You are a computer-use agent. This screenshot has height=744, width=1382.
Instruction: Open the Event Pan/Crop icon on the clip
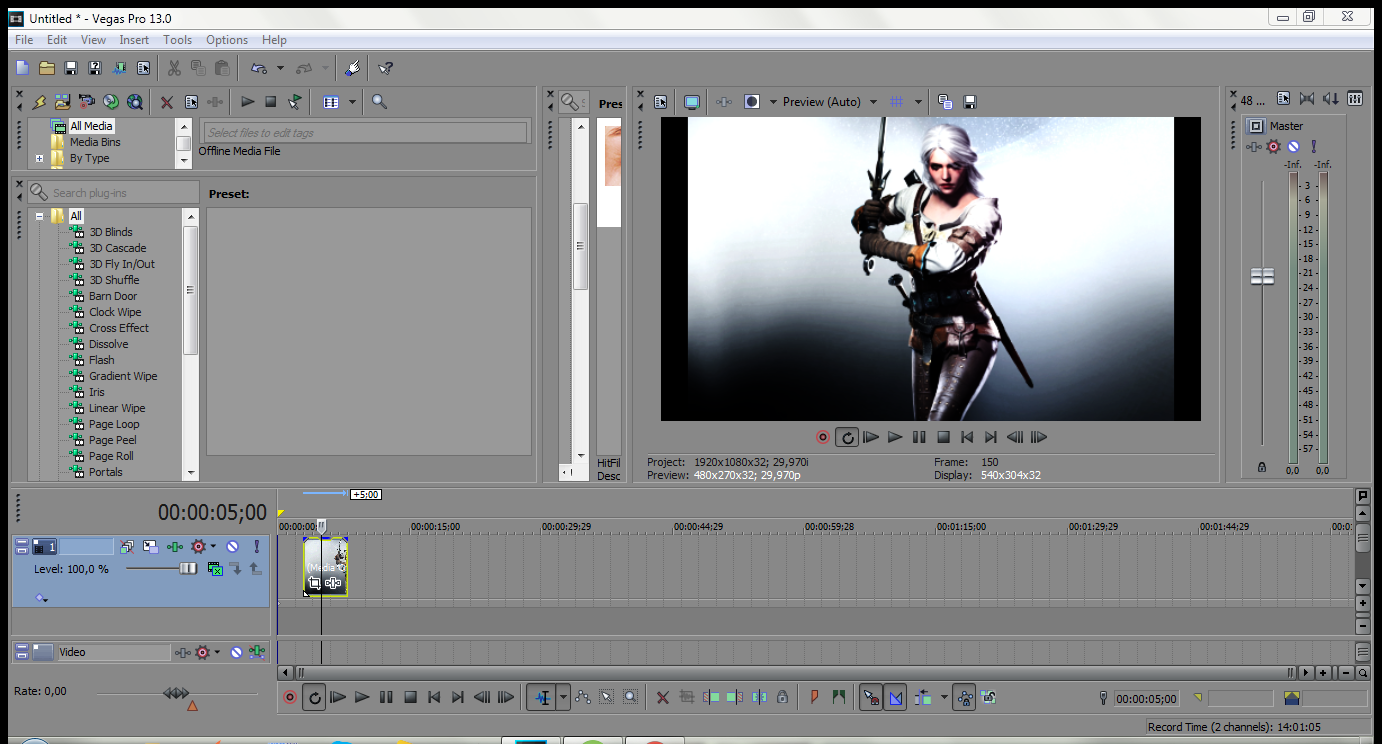pyautogui.click(x=314, y=583)
